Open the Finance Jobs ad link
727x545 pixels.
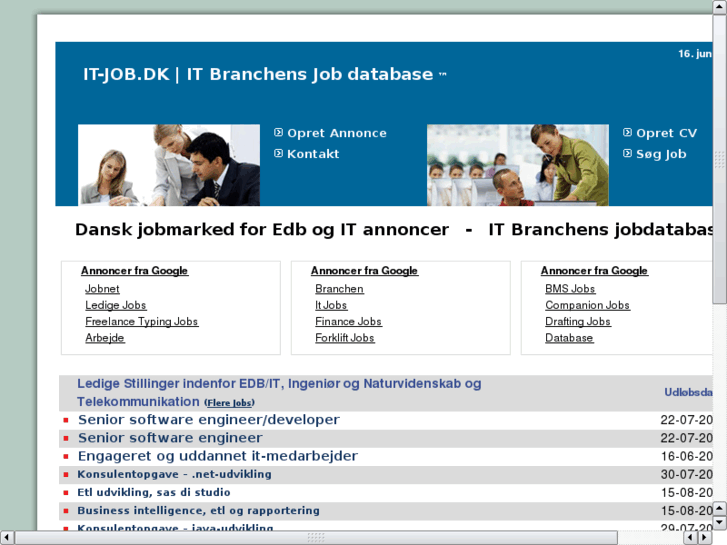coord(348,321)
